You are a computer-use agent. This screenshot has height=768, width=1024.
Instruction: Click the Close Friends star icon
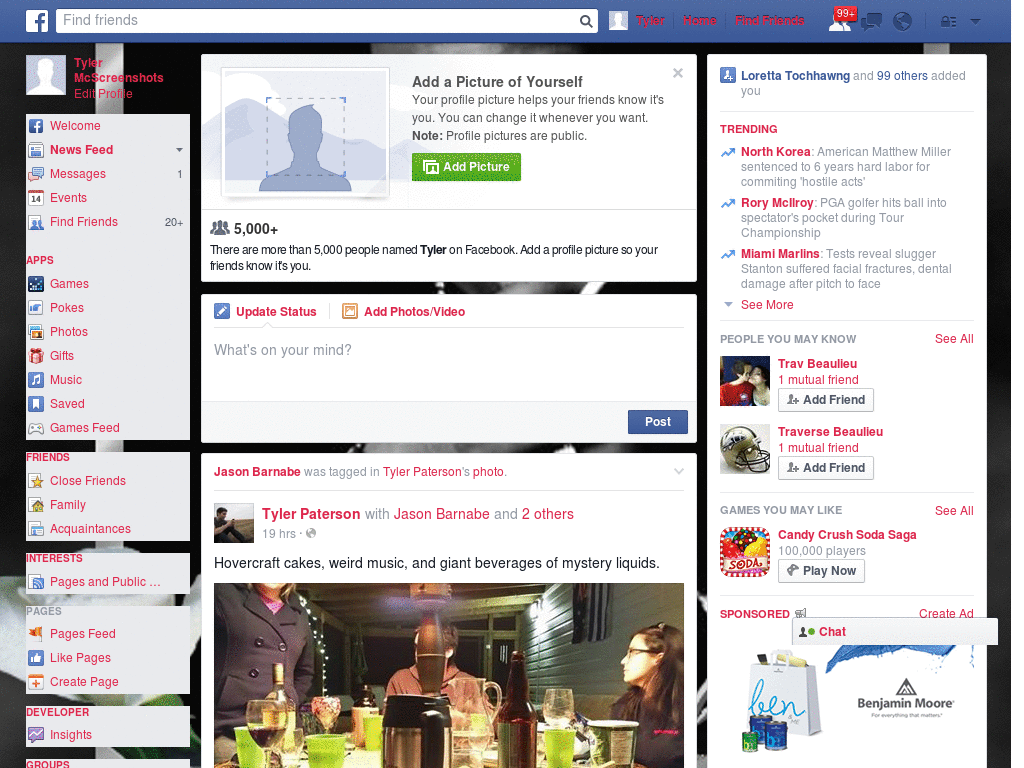pos(36,481)
